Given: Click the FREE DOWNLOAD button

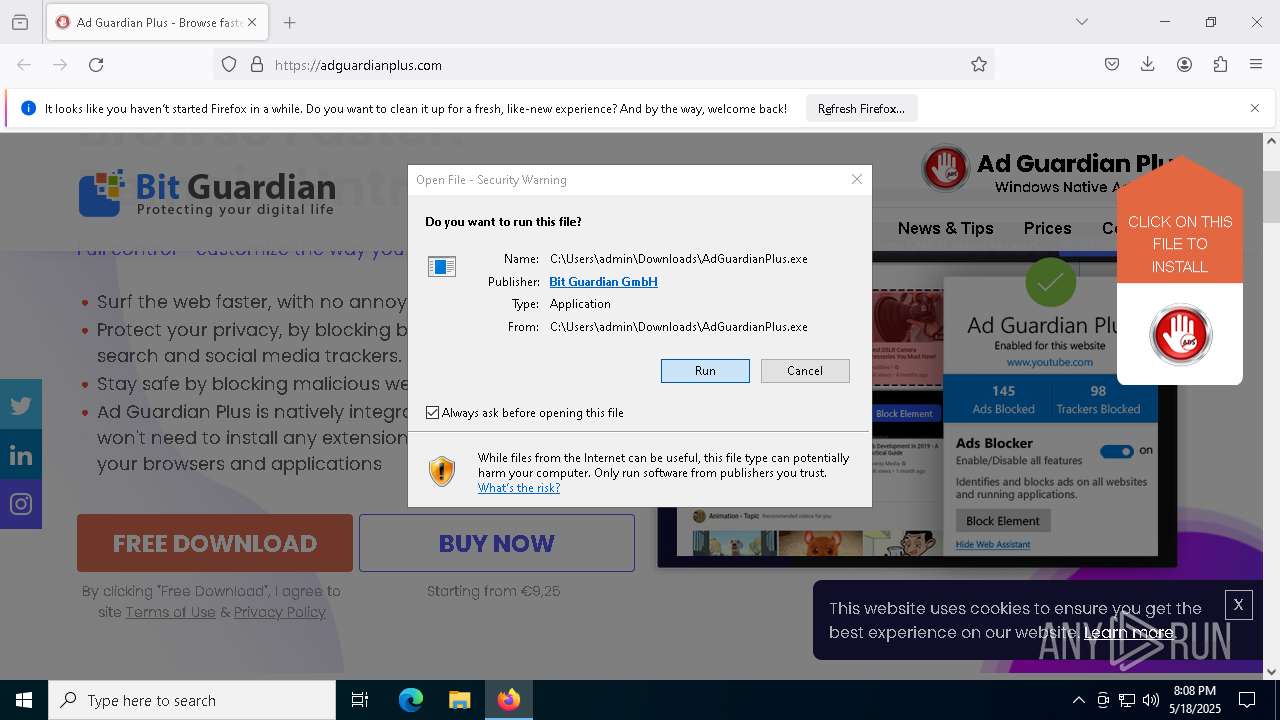Looking at the screenshot, I should [x=215, y=543].
